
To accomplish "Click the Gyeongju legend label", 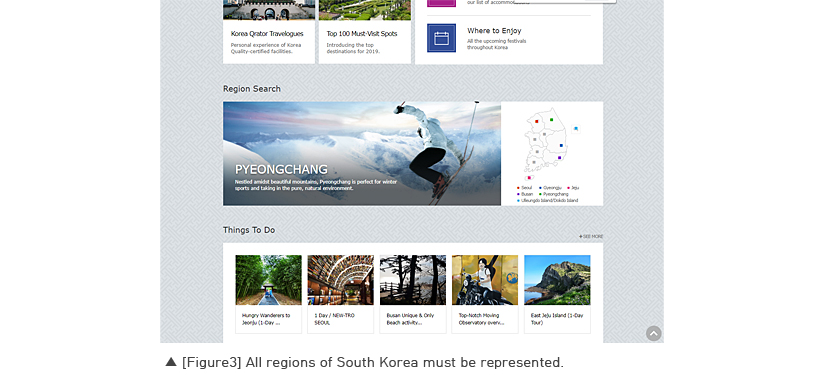I will (552, 188).
